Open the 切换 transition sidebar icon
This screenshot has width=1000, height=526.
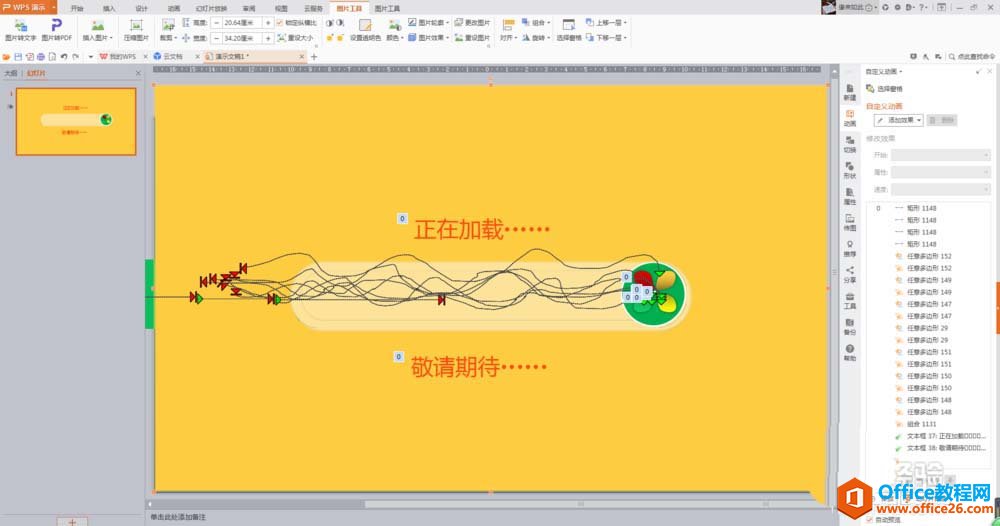click(x=849, y=145)
